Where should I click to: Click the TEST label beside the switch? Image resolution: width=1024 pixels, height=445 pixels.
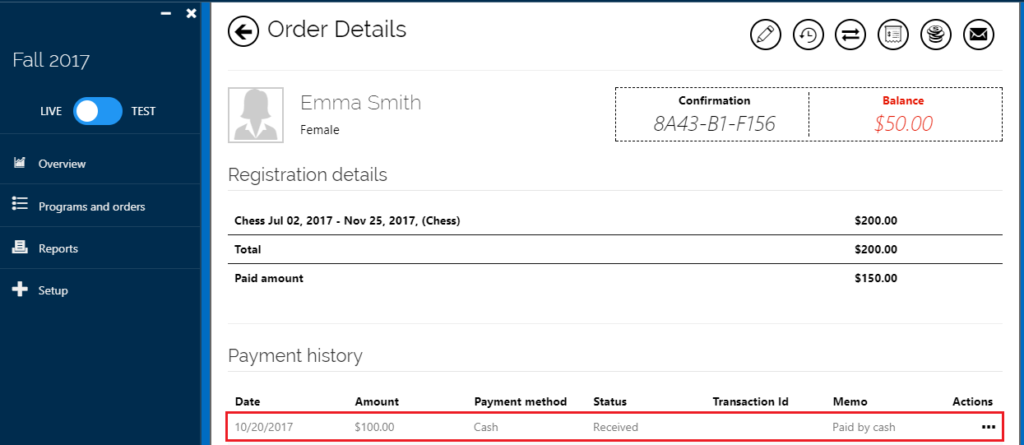click(143, 111)
